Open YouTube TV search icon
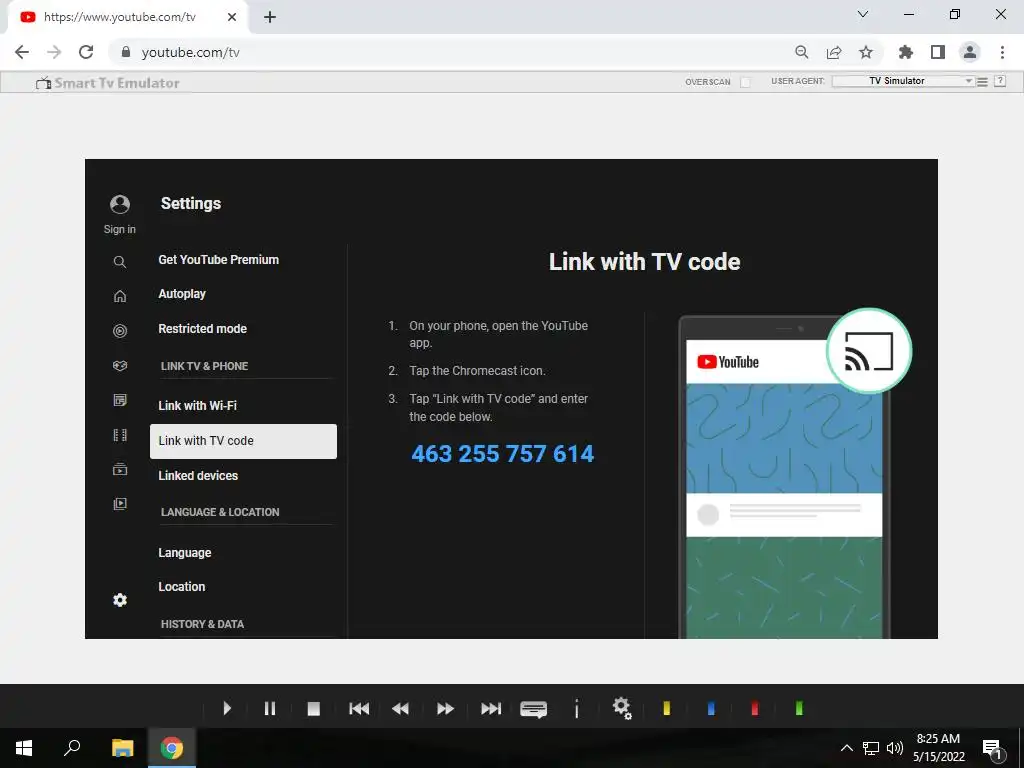 [120, 262]
